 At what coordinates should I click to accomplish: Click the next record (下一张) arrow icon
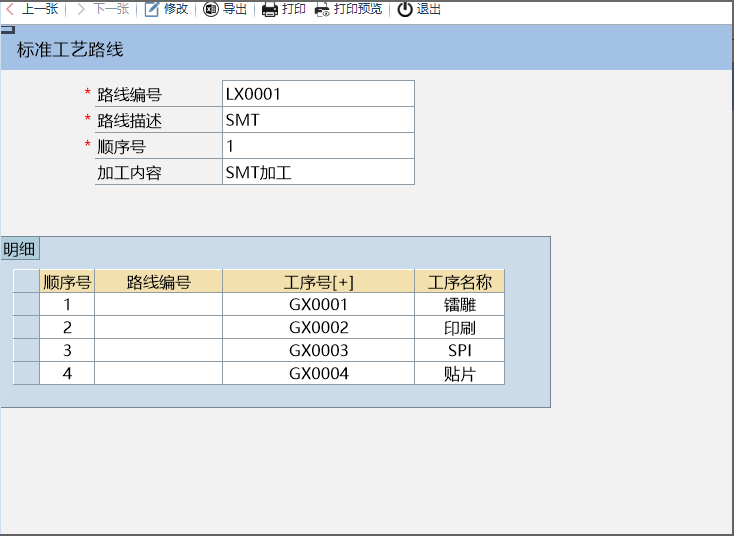coord(81,9)
